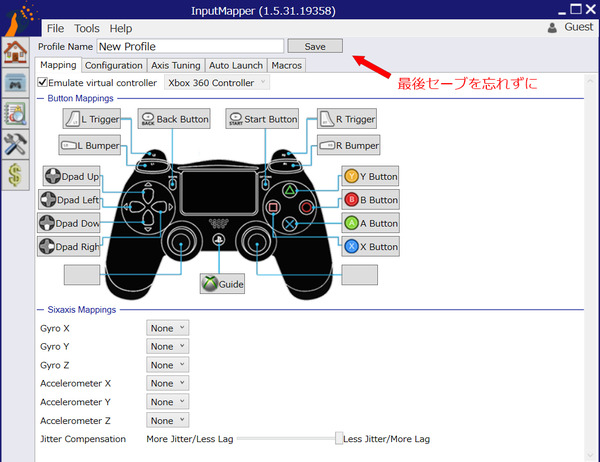Image resolution: width=600 pixels, height=462 pixels.
Task: Click the InputMapper logo icon
Action: tap(19, 17)
